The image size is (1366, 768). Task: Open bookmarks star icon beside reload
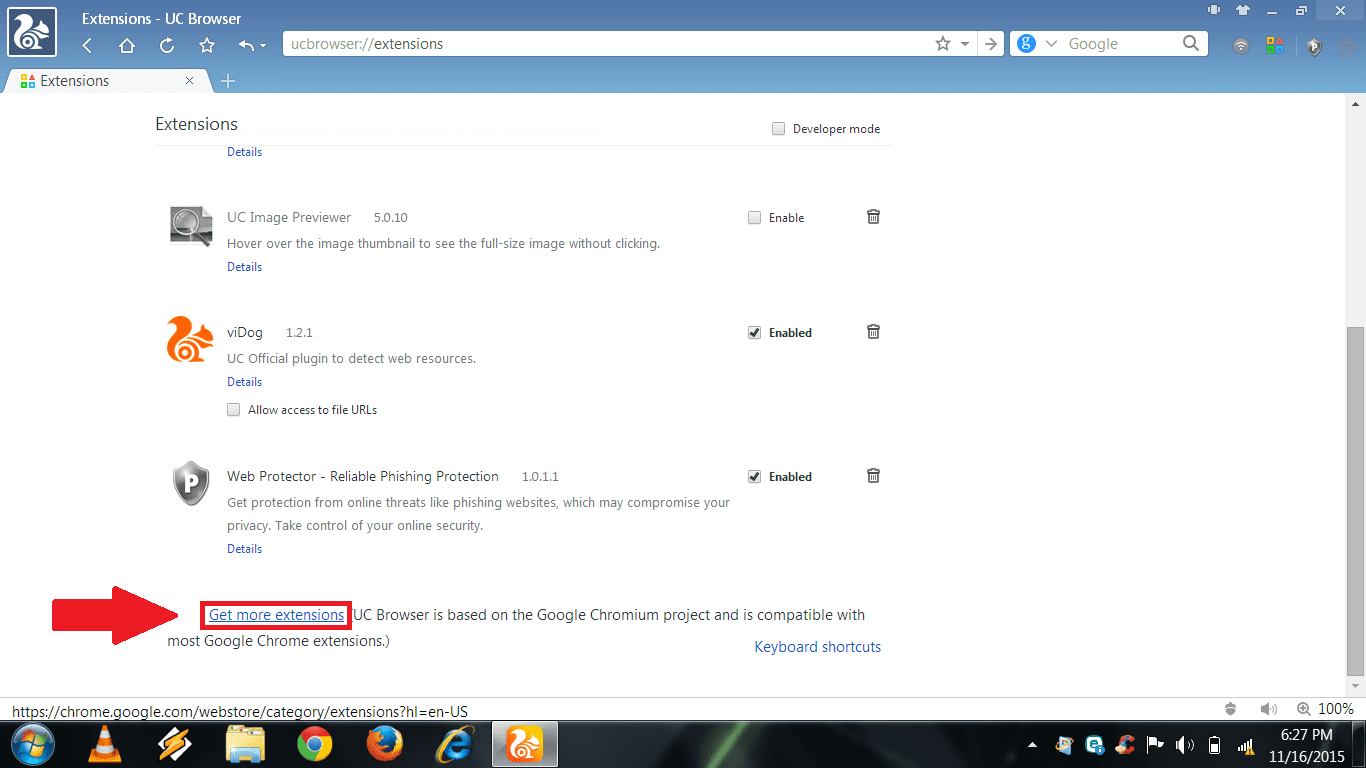pyautogui.click(x=207, y=45)
